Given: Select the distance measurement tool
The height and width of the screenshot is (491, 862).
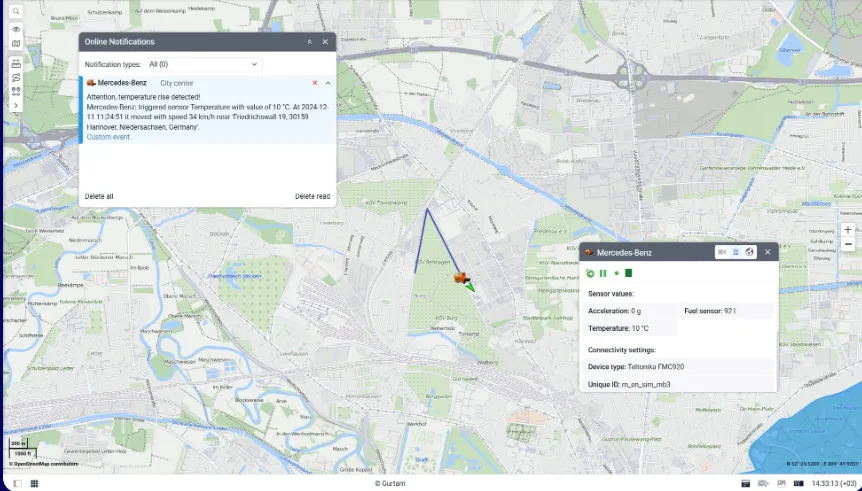Looking at the screenshot, I should point(16,63).
